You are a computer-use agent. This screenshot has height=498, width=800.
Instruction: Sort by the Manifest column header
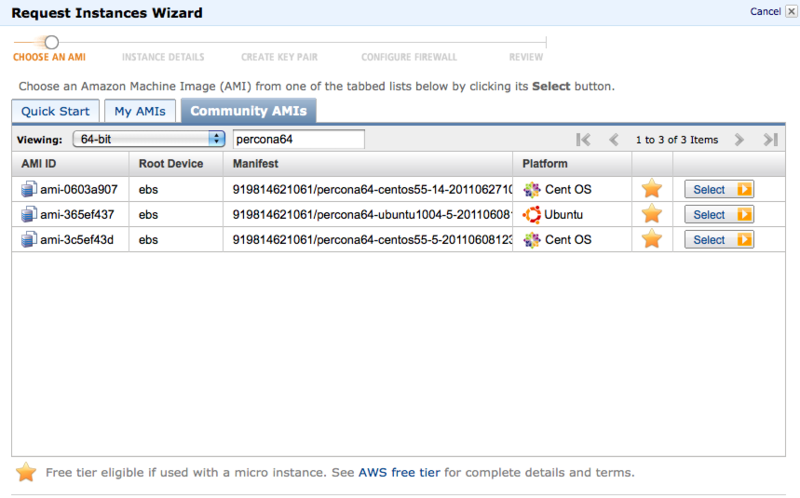(x=368, y=164)
